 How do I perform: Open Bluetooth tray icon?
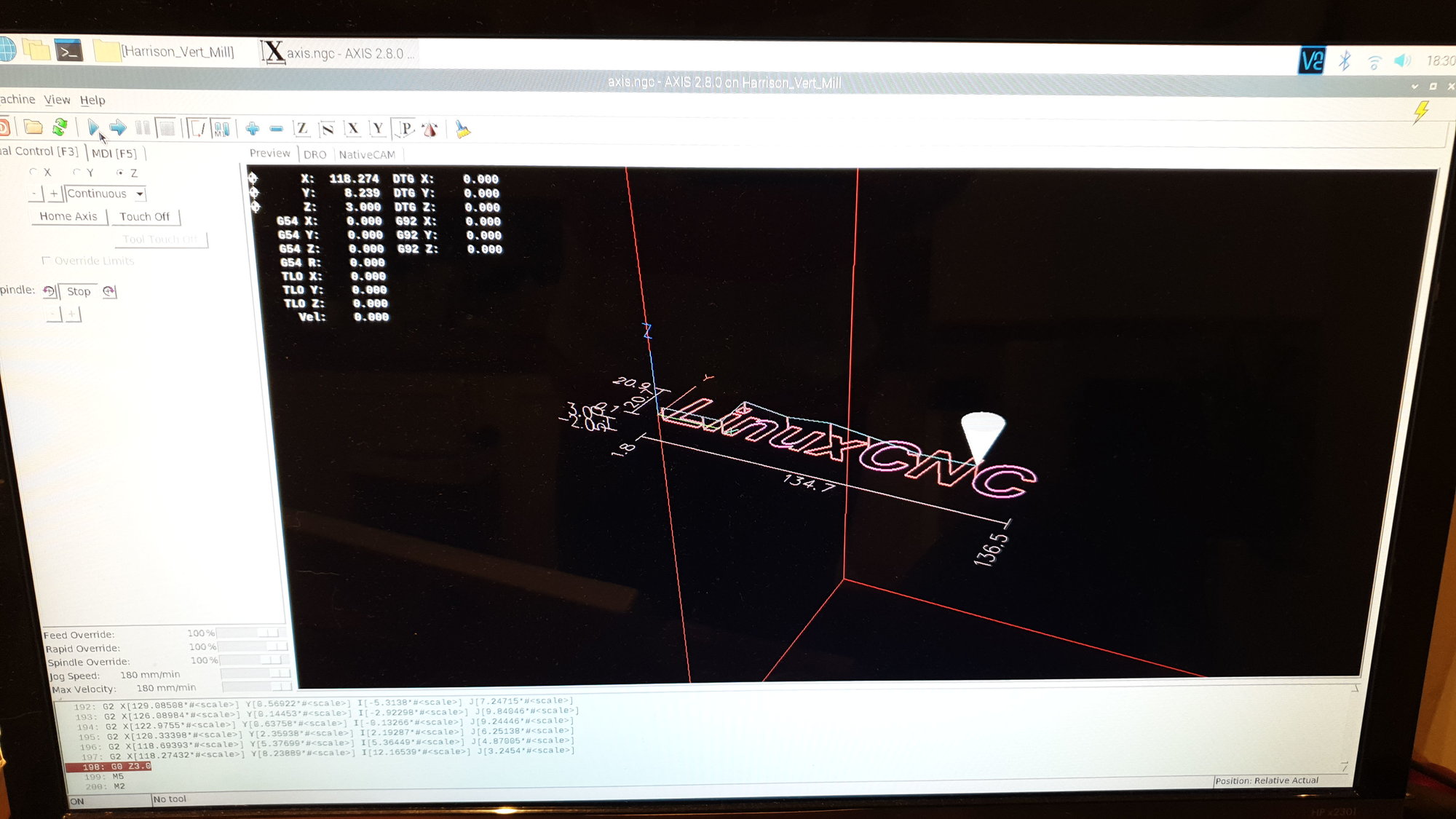[1345, 60]
